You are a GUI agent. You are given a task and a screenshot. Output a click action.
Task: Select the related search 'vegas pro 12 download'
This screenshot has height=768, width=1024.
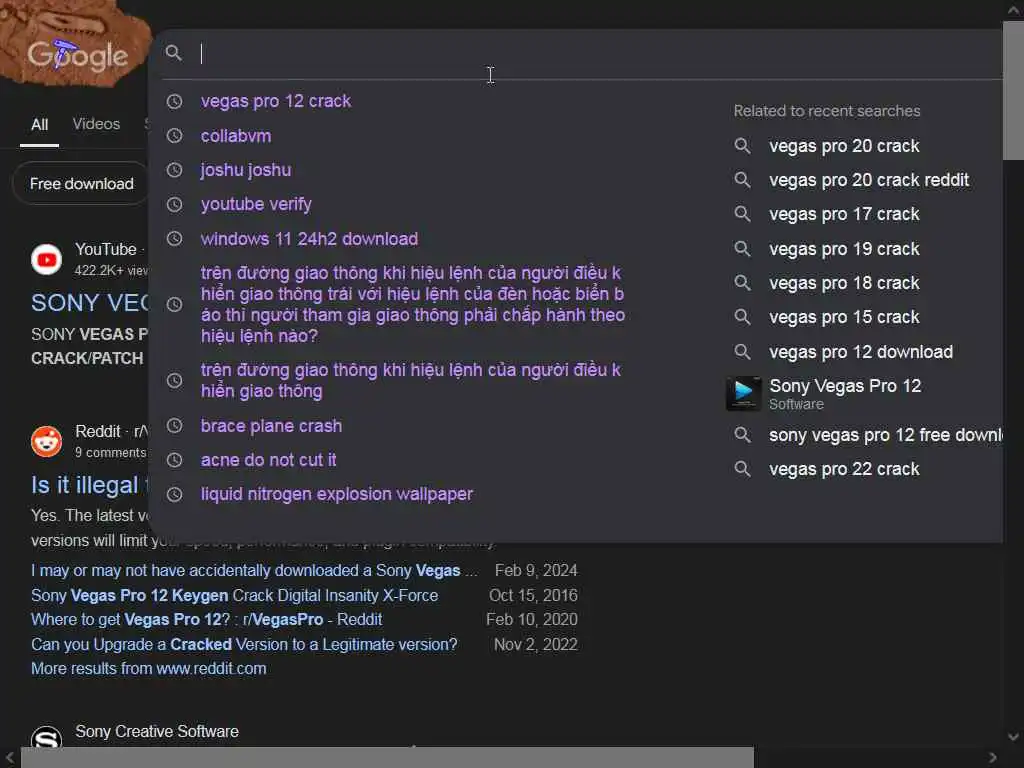tap(861, 352)
